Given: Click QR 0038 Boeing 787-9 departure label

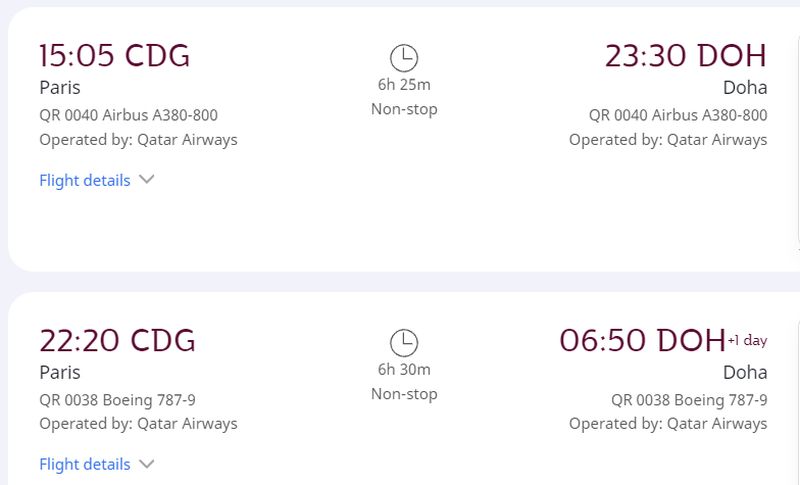Looking at the screenshot, I should (x=117, y=400).
